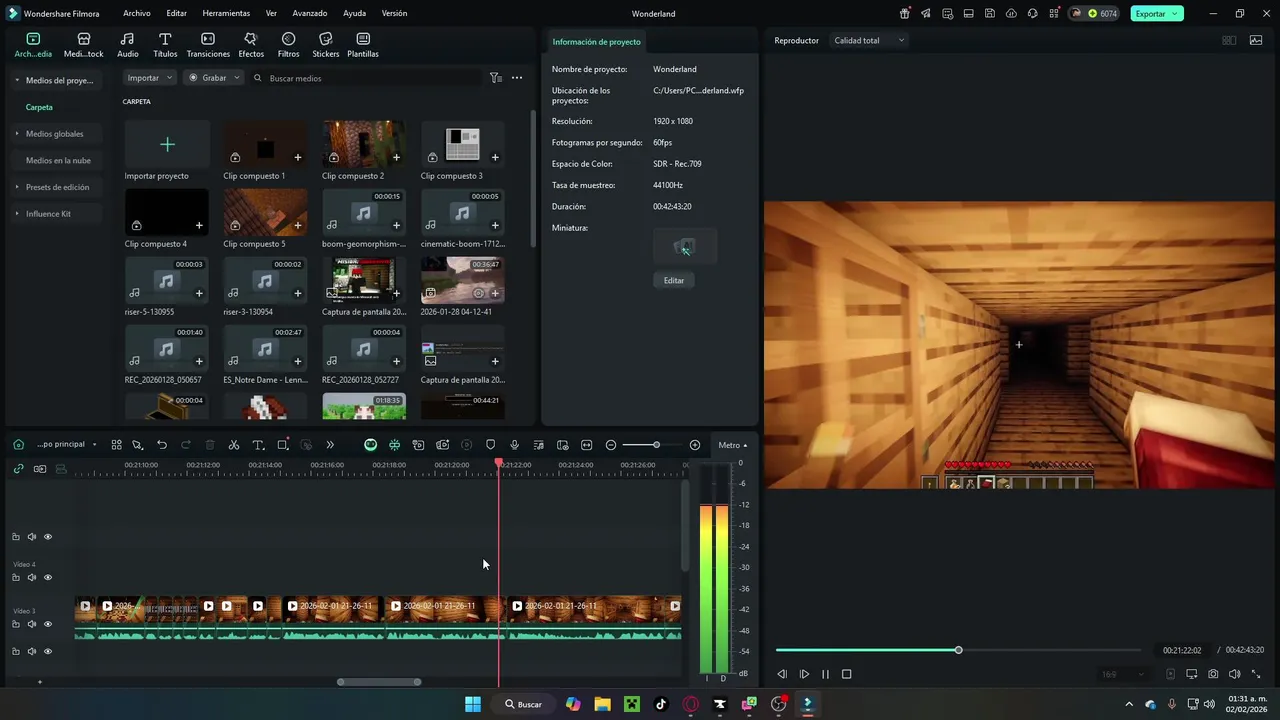Expand Medios globales section
This screenshot has width=1280, height=720.
(17, 134)
